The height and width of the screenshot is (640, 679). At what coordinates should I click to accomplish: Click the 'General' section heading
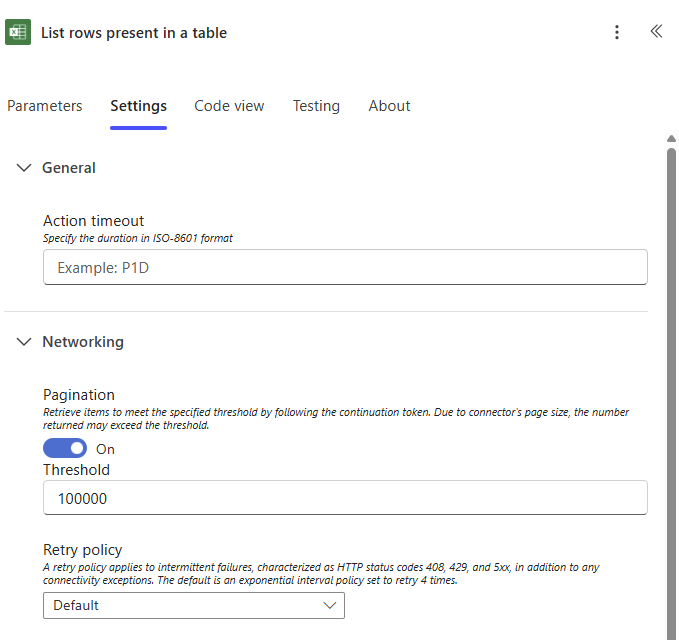tap(69, 168)
